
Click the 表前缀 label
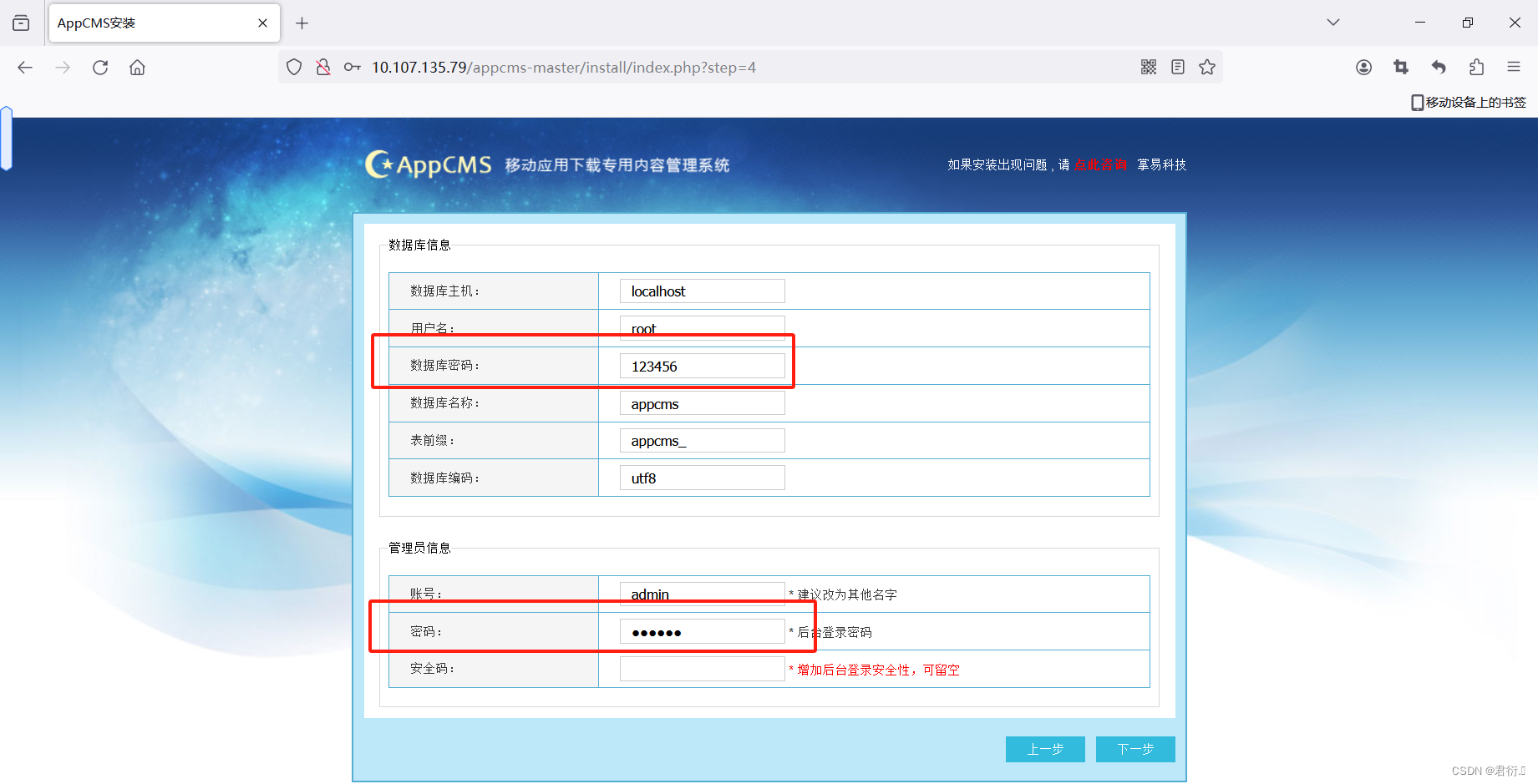coord(432,440)
